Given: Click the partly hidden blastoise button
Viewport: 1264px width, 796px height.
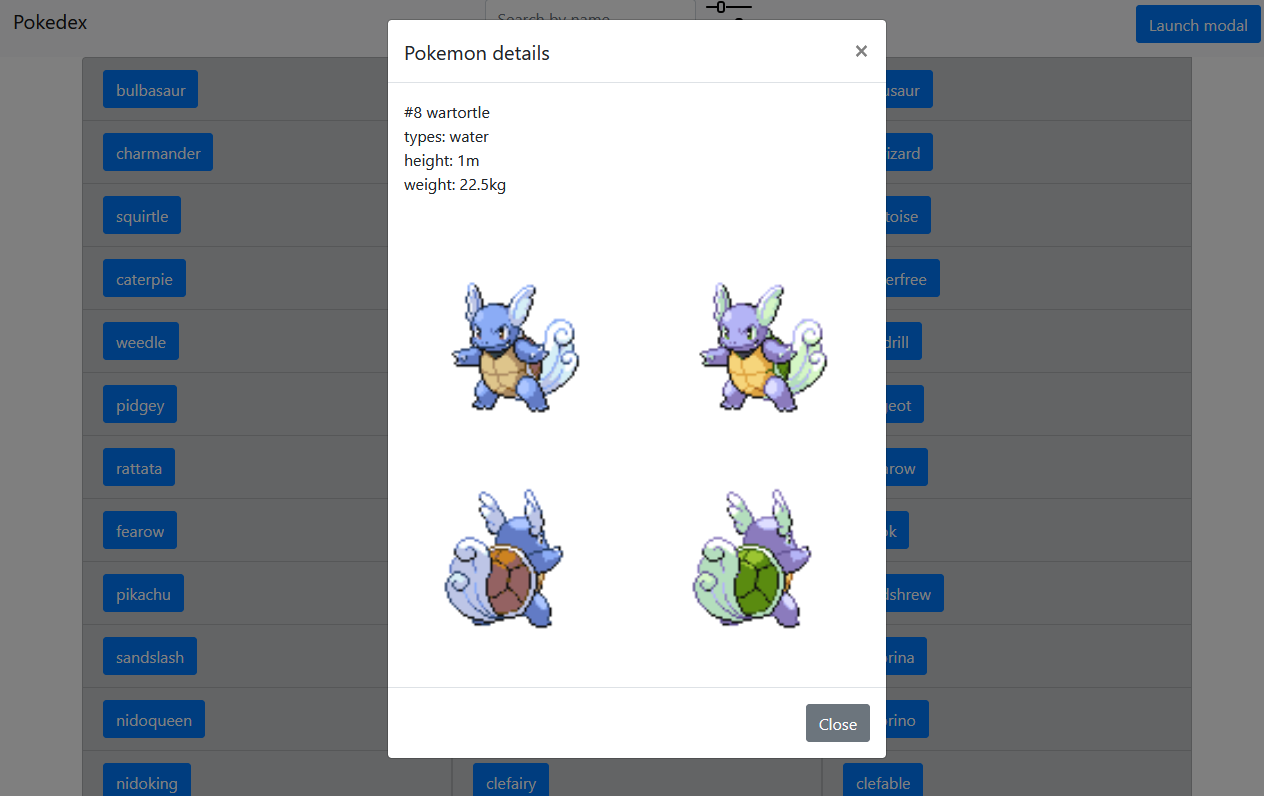Looking at the screenshot, I should [908, 216].
